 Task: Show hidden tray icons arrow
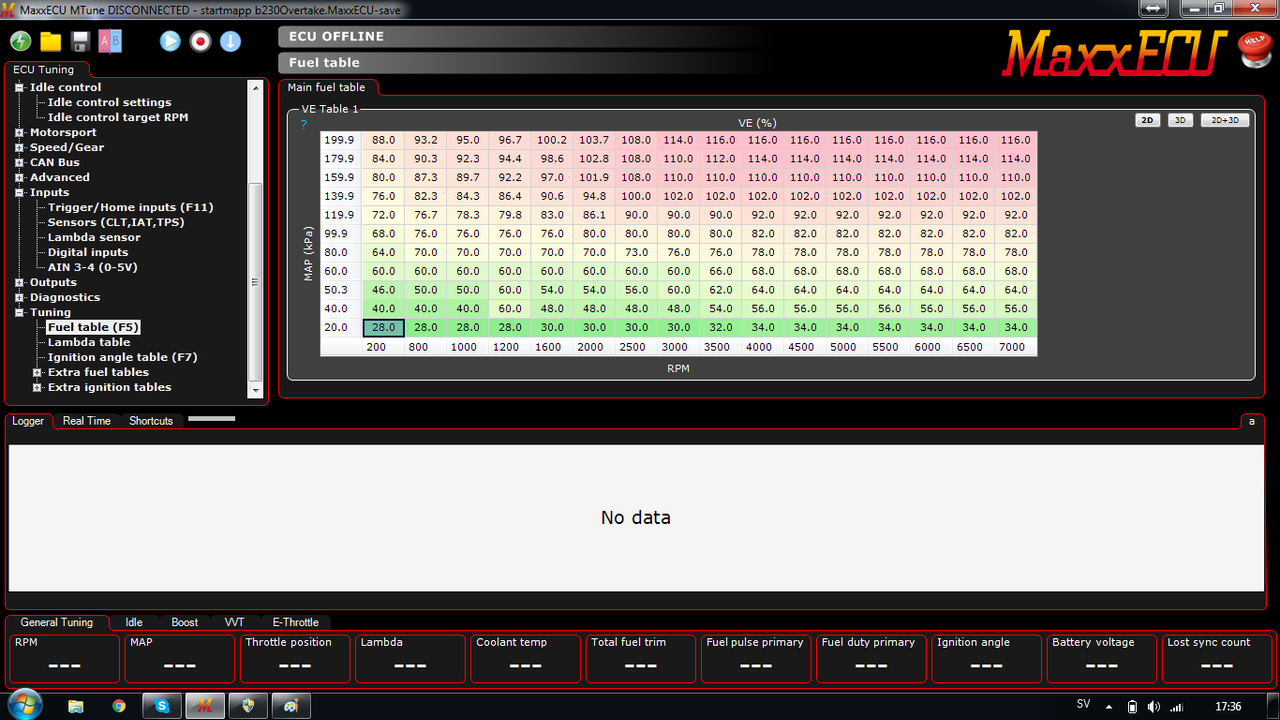point(1109,706)
